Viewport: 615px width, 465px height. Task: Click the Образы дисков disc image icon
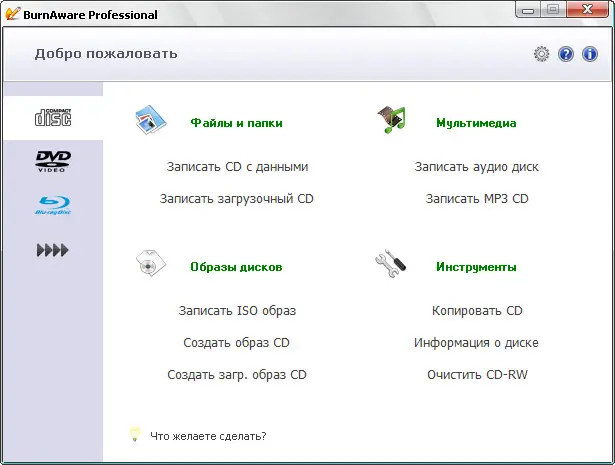[x=151, y=263]
